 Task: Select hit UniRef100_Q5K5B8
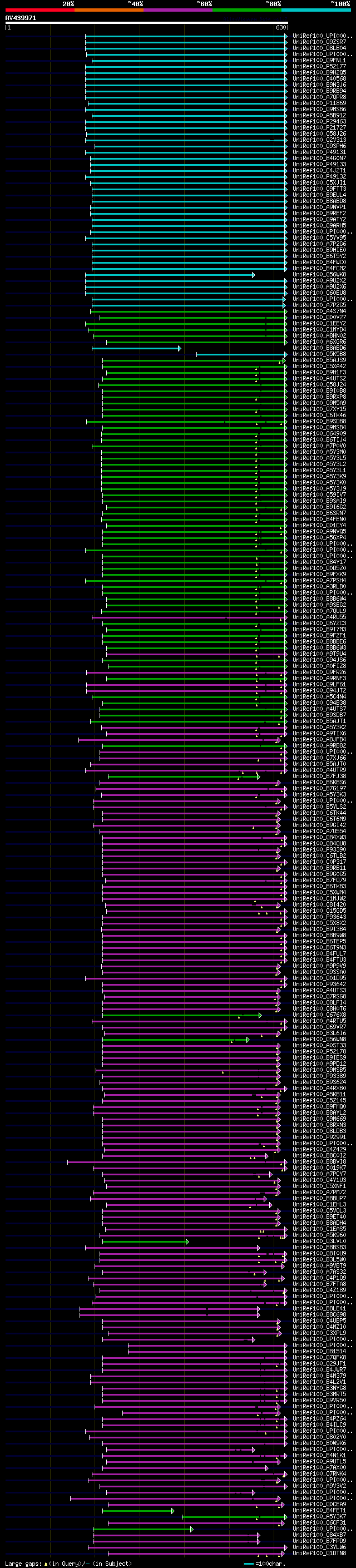(319, 354)
